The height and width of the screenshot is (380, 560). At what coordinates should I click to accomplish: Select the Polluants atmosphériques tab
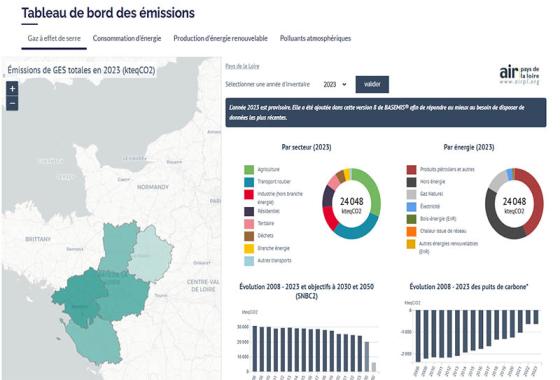click(x=315, y=38)
